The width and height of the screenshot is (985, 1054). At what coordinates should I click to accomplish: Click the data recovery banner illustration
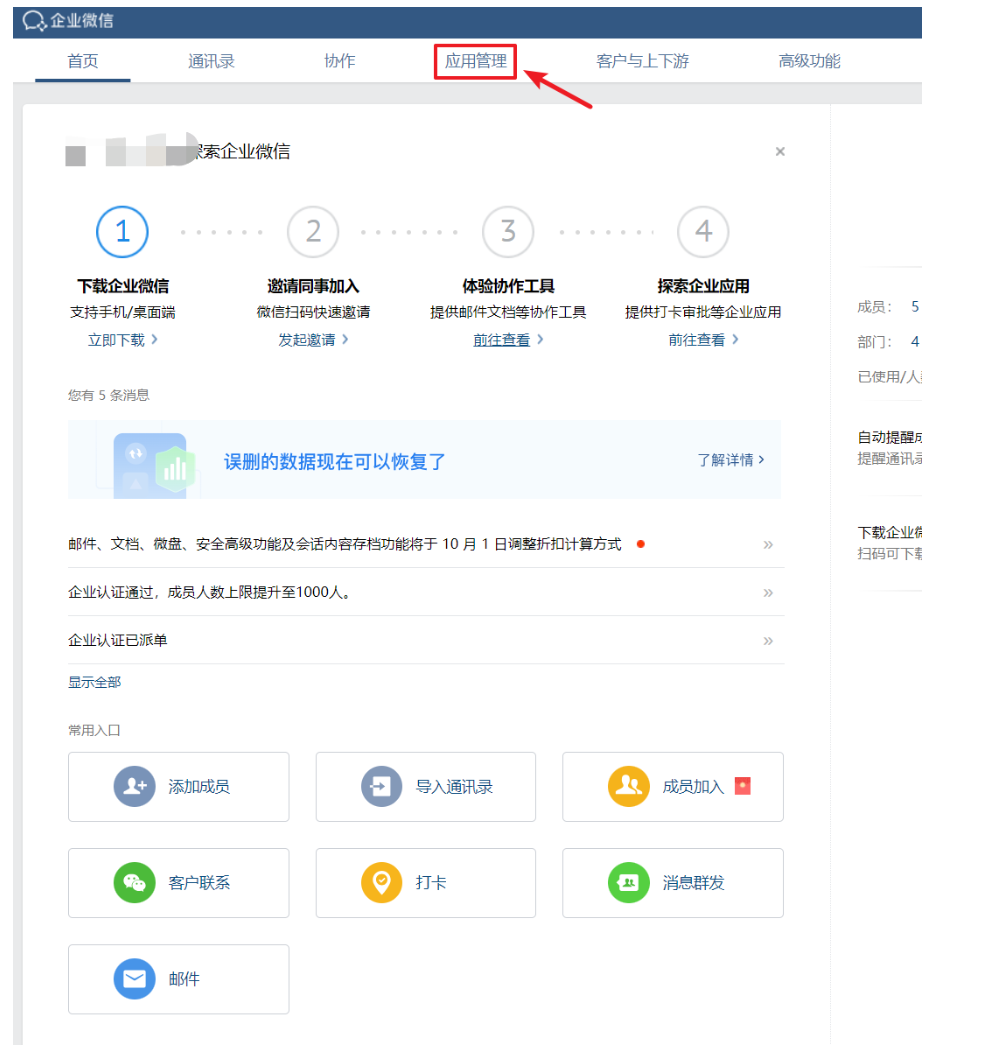155,465
